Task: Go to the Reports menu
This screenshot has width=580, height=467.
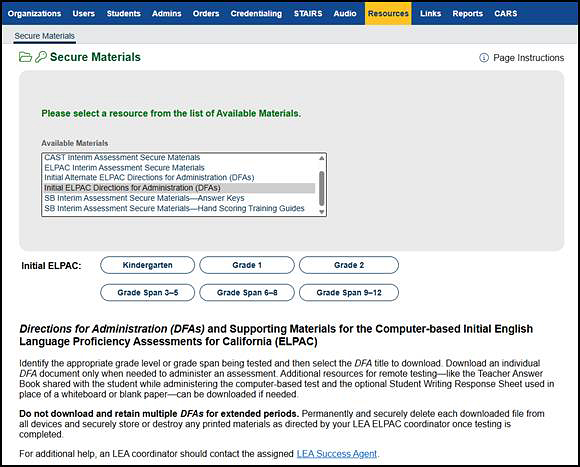Action: pyautogui.click(x=468, y=14)
